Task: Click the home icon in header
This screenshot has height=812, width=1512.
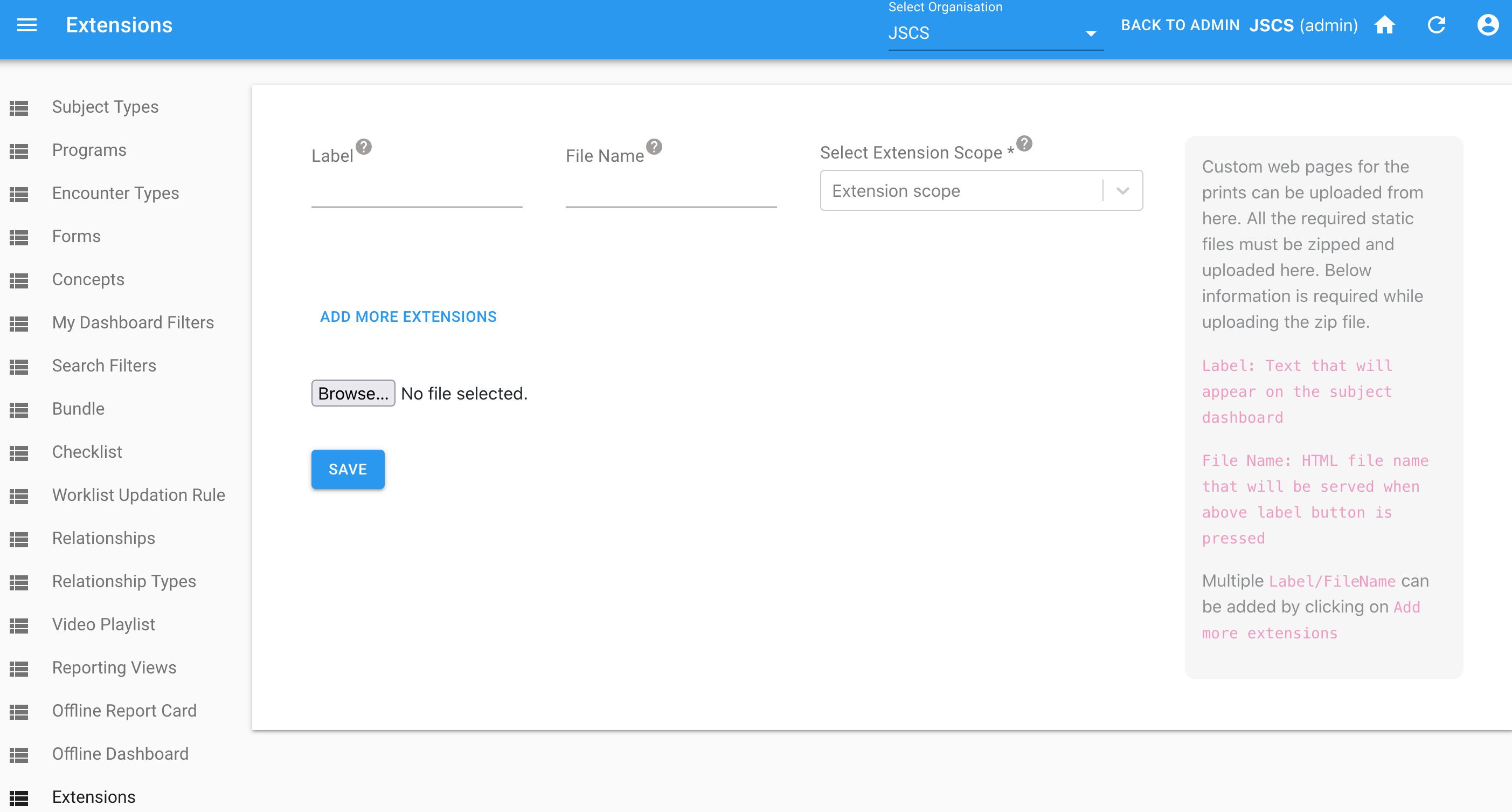Action: click(x=1384, y=25)
